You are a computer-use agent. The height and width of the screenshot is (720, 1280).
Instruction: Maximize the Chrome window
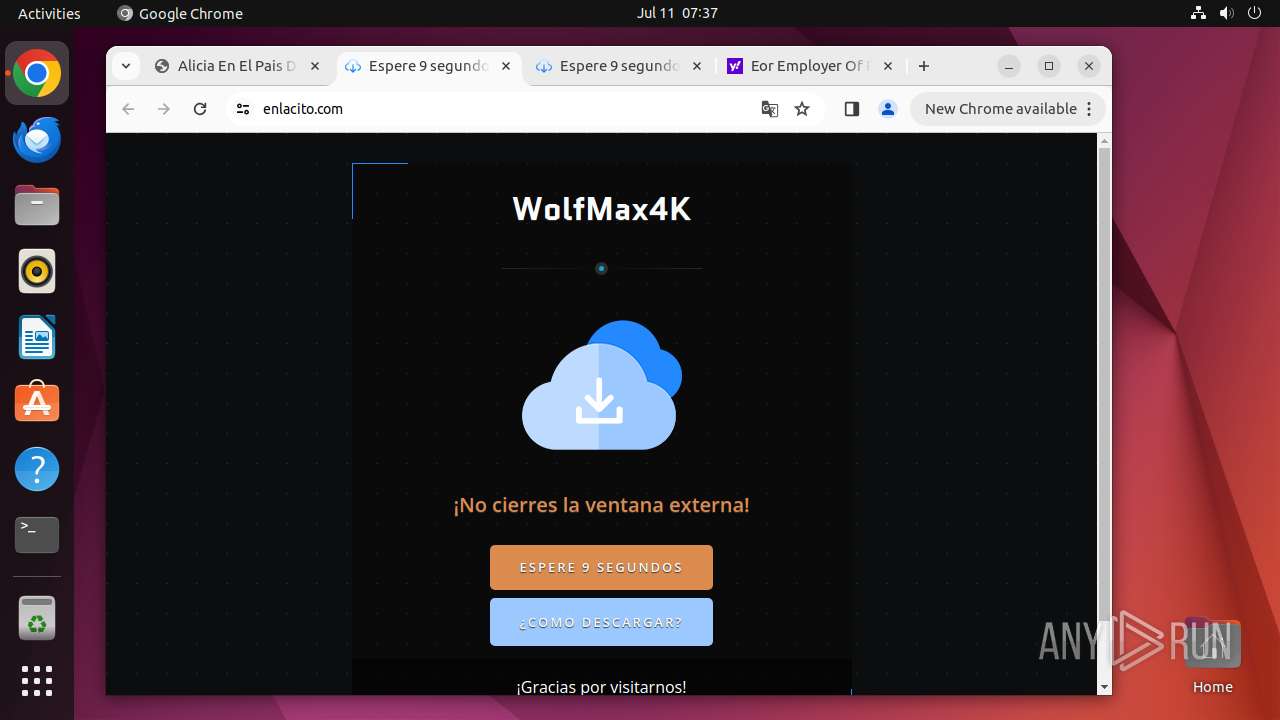[1049, 66]
